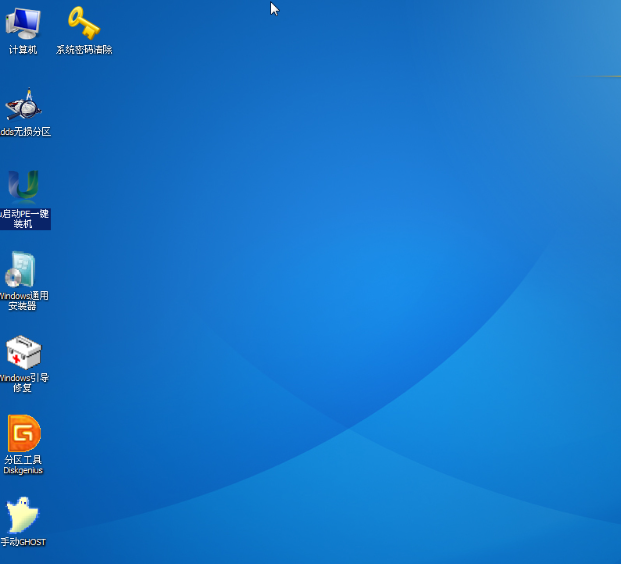The width and height of the screenshot is (621, 564).
Task: Click the dds无损分区 label text
Action: point(25,131)
